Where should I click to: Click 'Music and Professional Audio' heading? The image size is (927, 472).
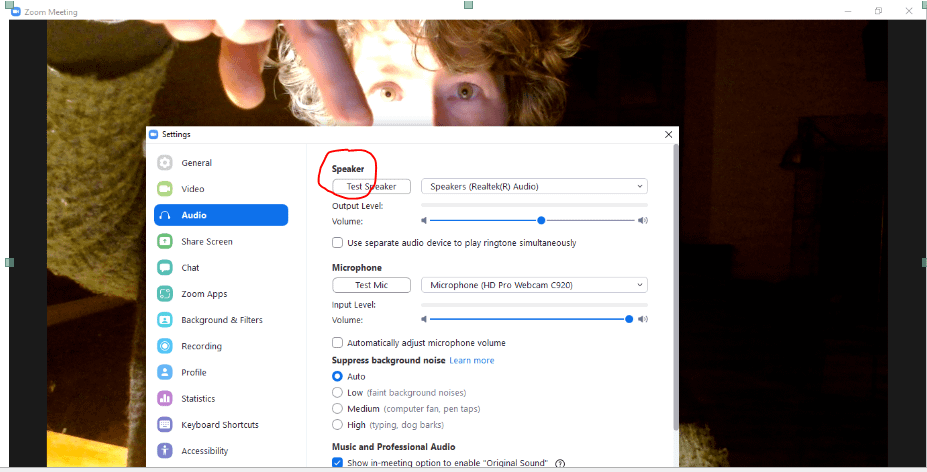[x=394, y=447]
